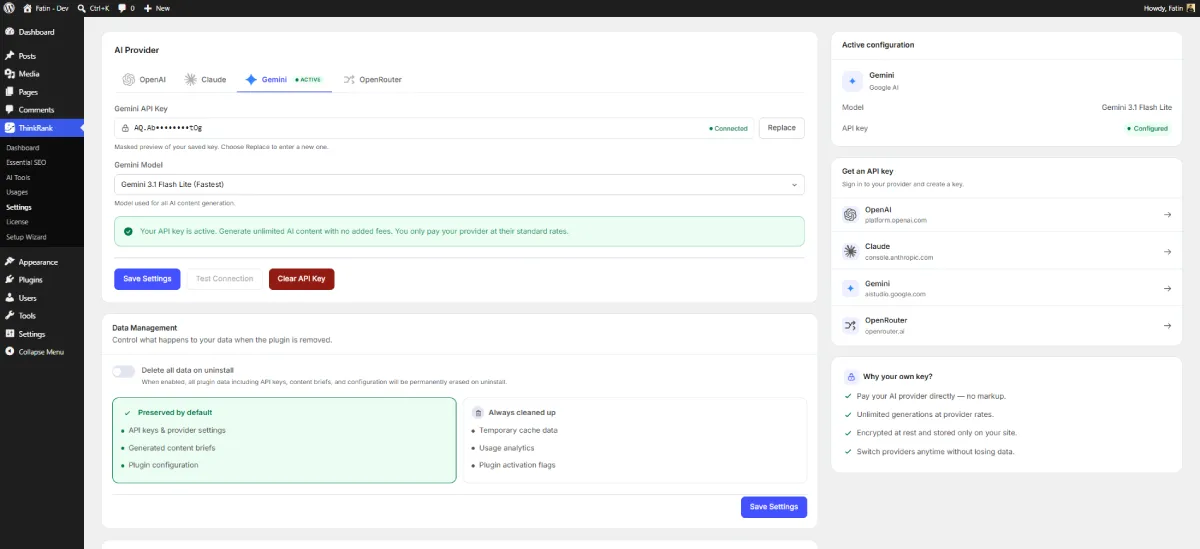Open Usages submenu item
The width and height of the screenshot is (1200, 549).
click(17, 192)
